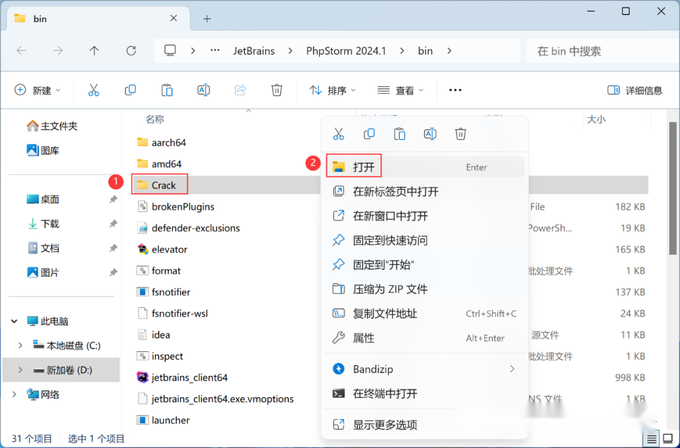The height and width of the screenshot is (448, 680).
Task: Click the delete trash icon in the context menu
Action: coord(461,134)
